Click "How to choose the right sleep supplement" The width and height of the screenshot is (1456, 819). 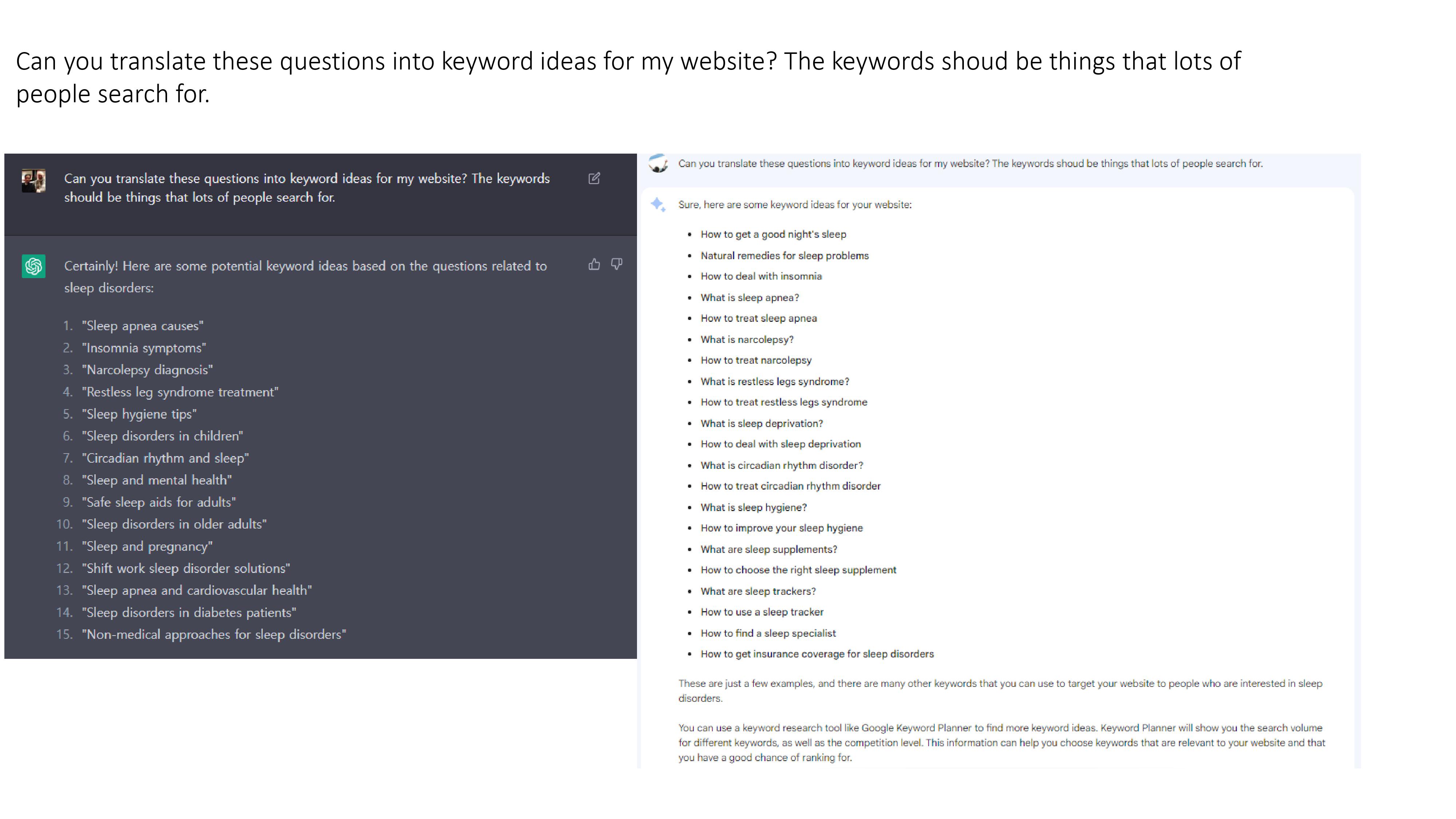[x=798, y=570]
